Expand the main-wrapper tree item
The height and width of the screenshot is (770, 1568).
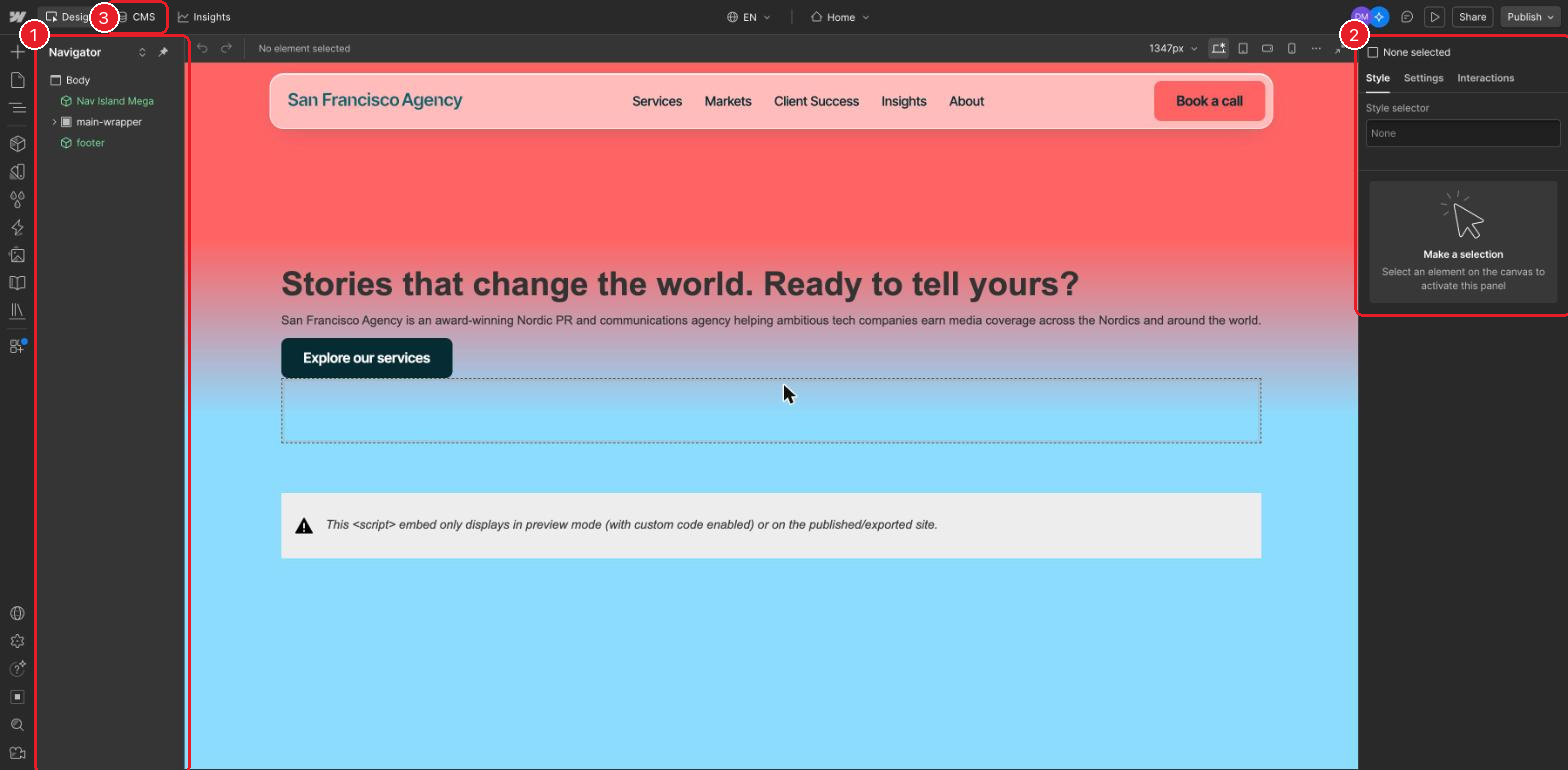[x=54, y=122]
